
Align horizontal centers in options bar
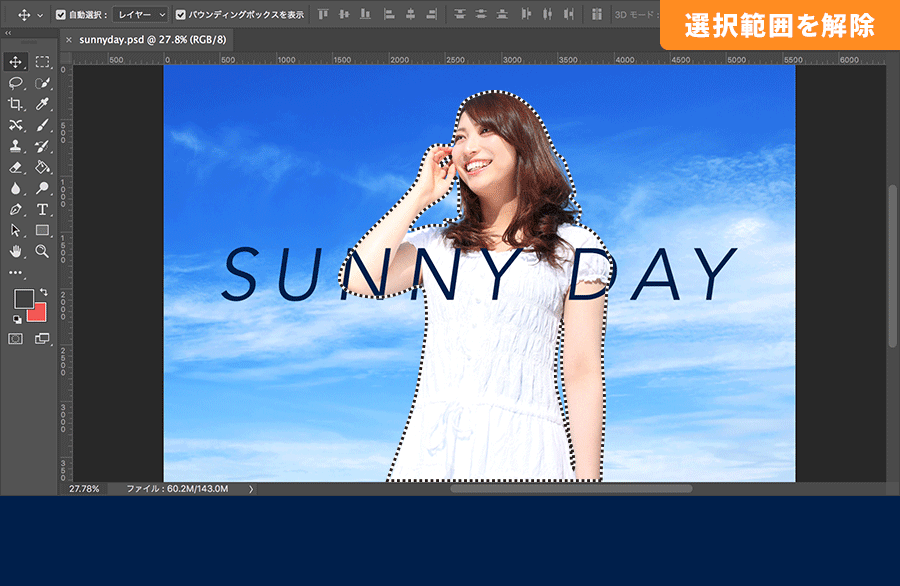(x=410, y=14)
